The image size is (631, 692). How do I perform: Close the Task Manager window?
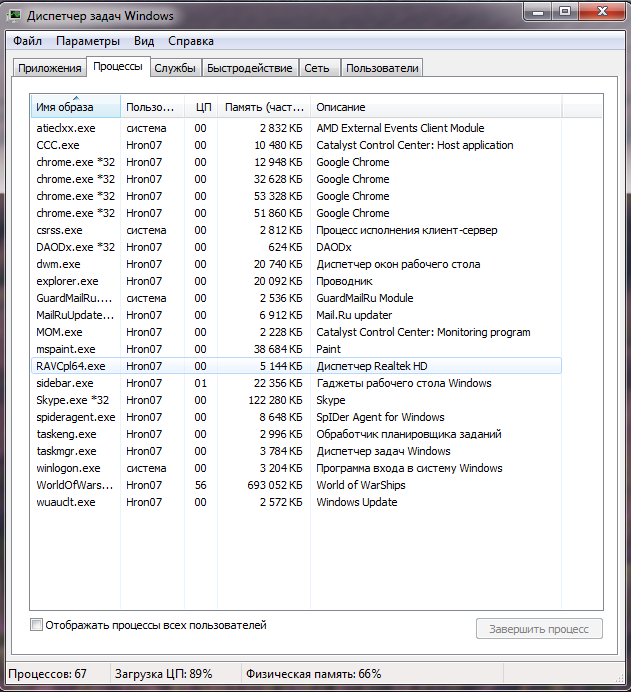click(x=602, y=11)
